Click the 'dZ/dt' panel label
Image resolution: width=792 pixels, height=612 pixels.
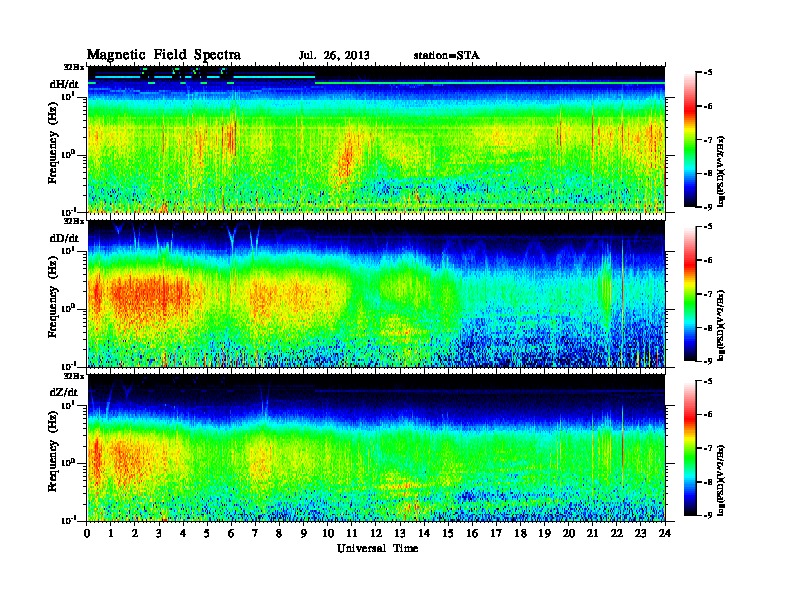click(64, 392)
